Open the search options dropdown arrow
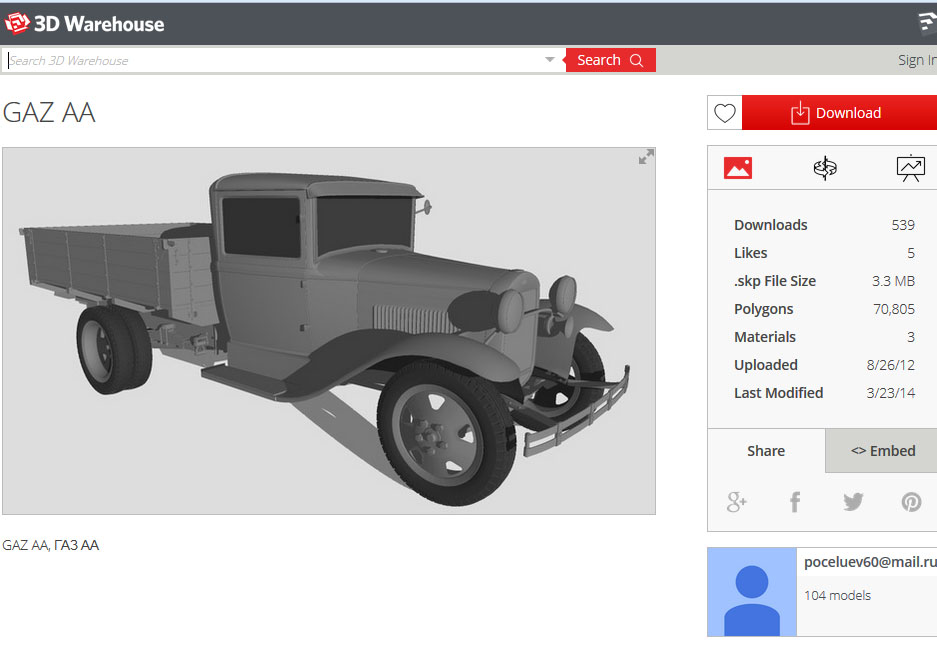The image size is (937, 647). [x=549, y=60]
